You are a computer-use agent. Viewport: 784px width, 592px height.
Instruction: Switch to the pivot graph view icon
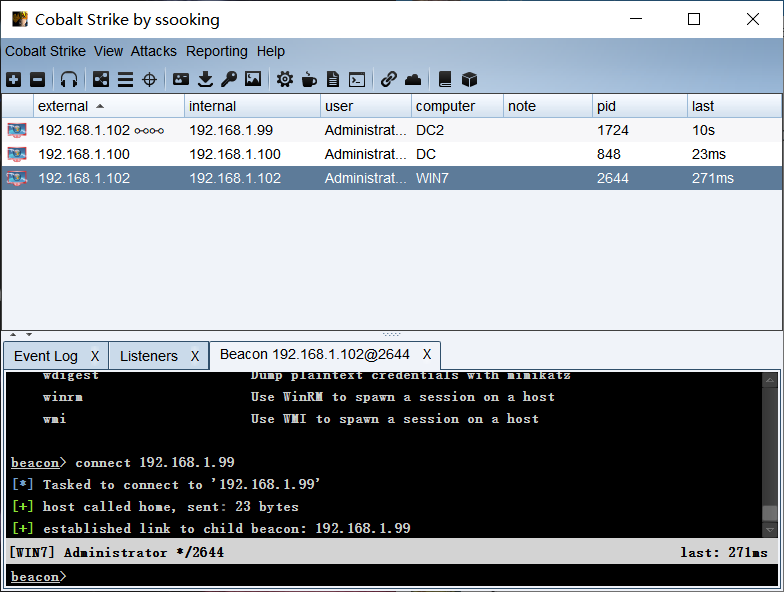pyautogui.click(x=101, y=79)
